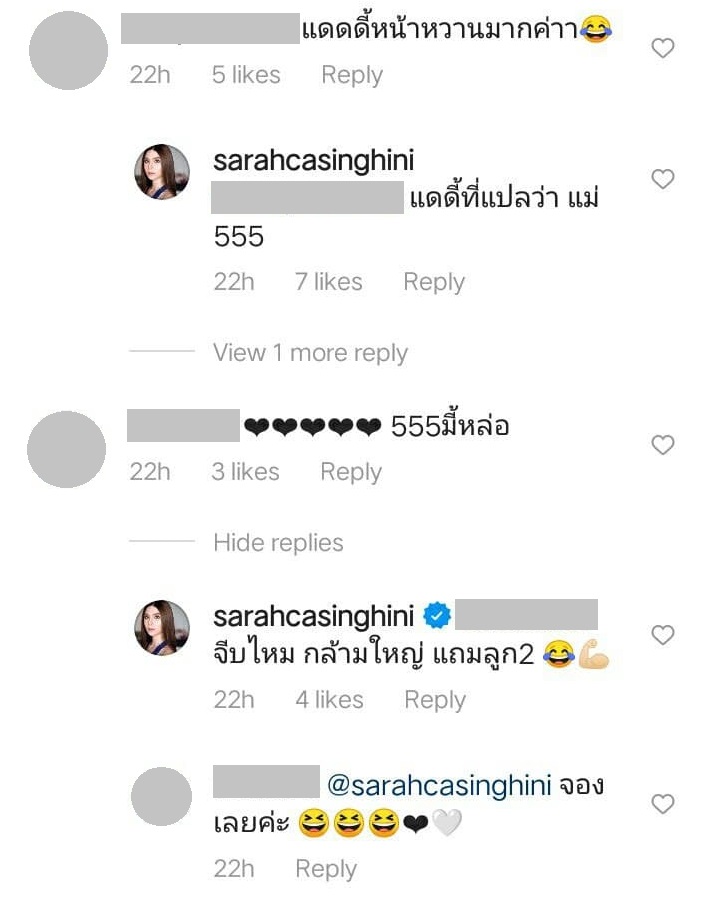Reply to the last comment in thread

tap(325, 869)
